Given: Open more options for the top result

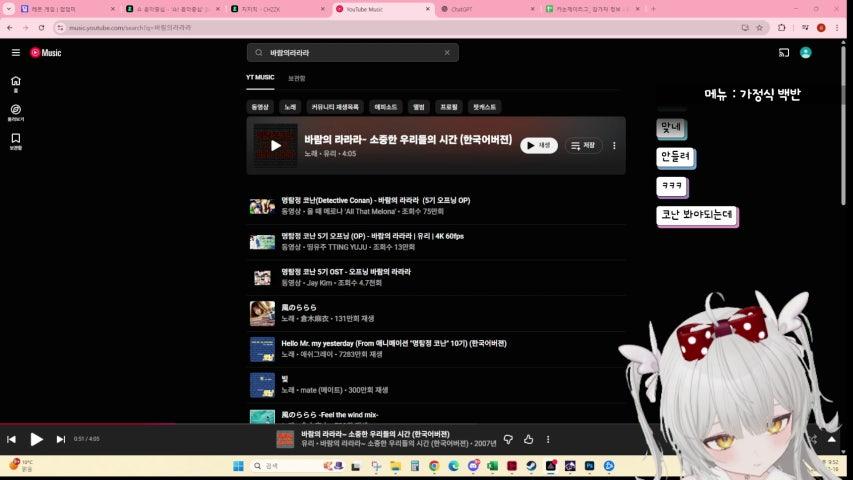Looking at the screenshot, I should tap(614, 145).
